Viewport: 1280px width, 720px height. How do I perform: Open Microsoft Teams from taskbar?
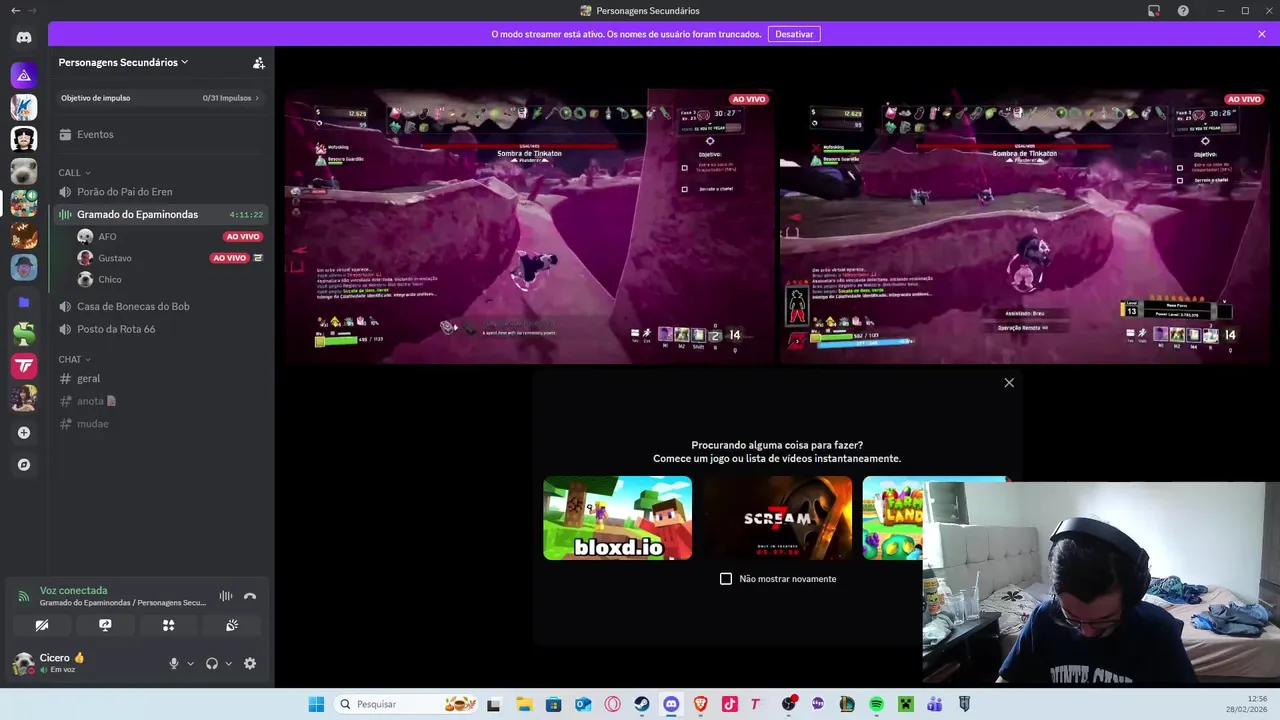pyautogui.click(x=935, y=704)
